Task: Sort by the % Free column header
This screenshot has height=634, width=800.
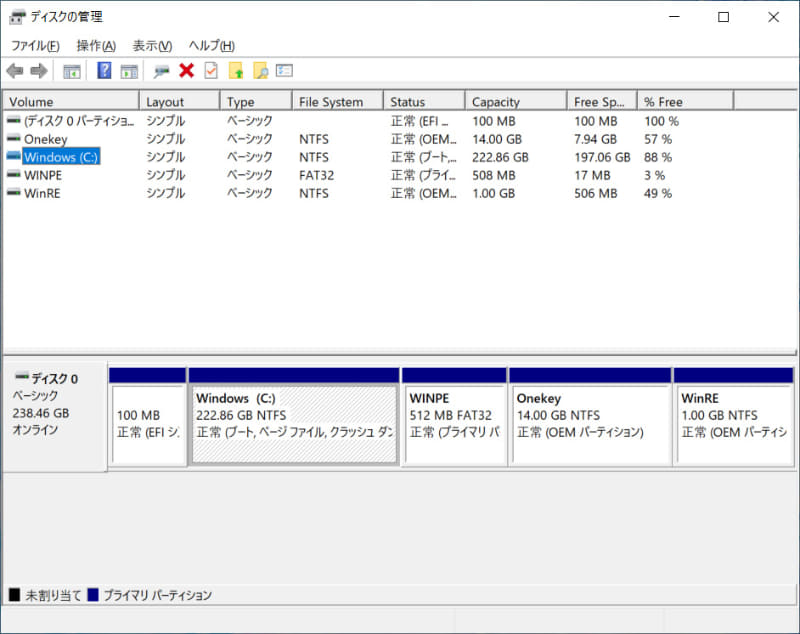Action: click(x=685, y=102)
